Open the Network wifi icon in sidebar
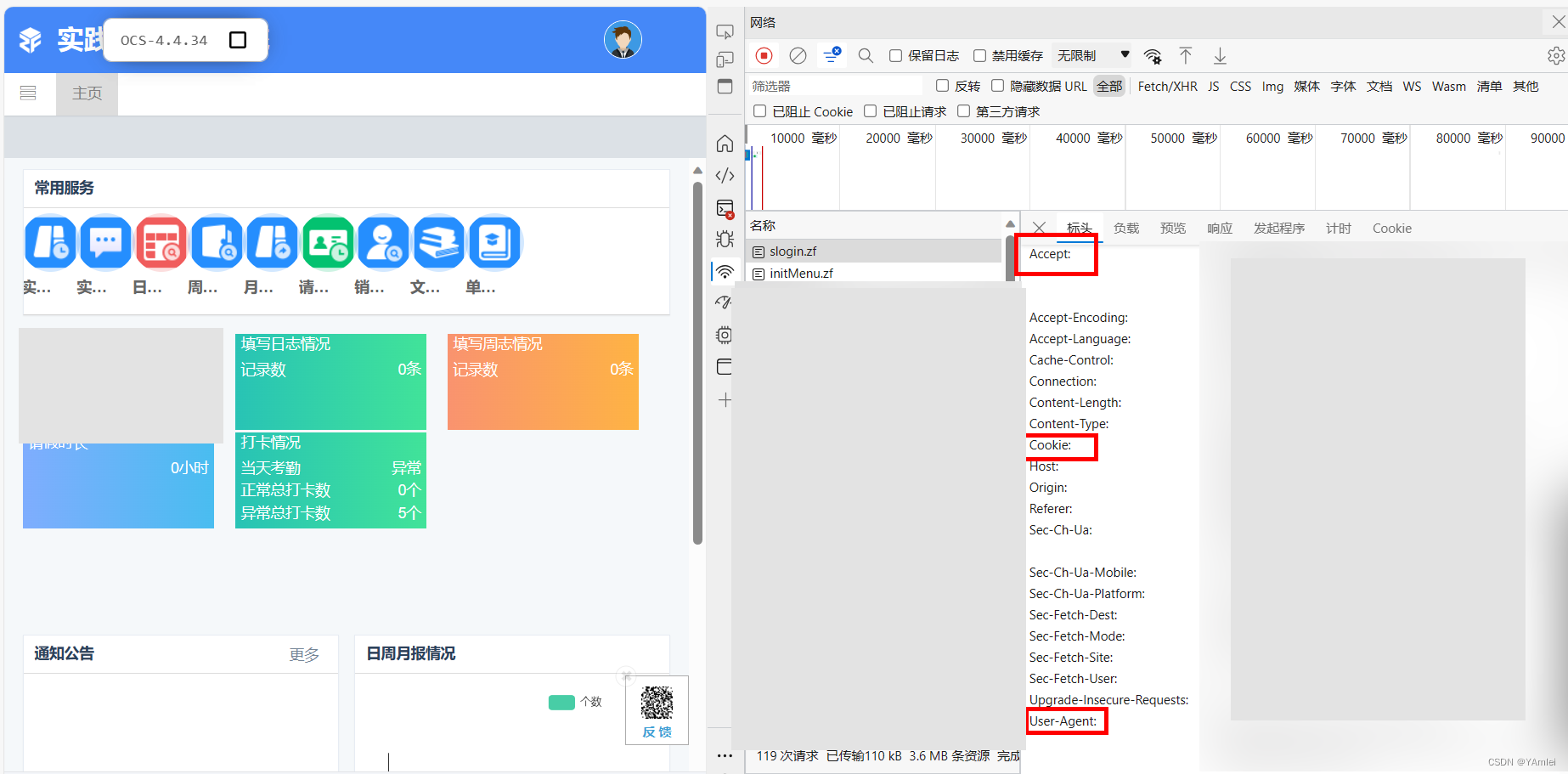This screenshot has height=774, width=1568. pyautogui.click(x=725, y=271)
